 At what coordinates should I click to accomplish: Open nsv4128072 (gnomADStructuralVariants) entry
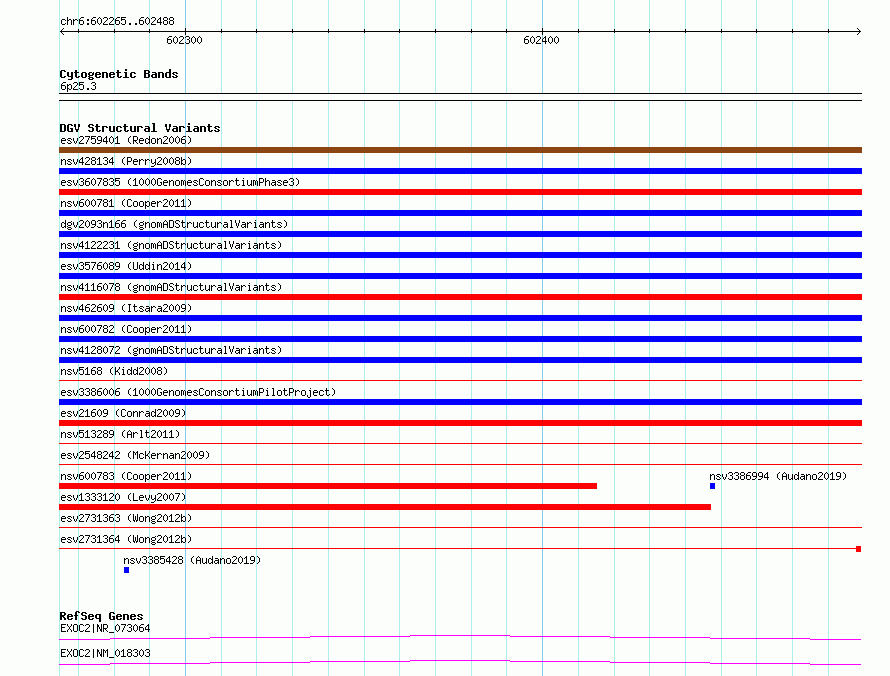171,350
